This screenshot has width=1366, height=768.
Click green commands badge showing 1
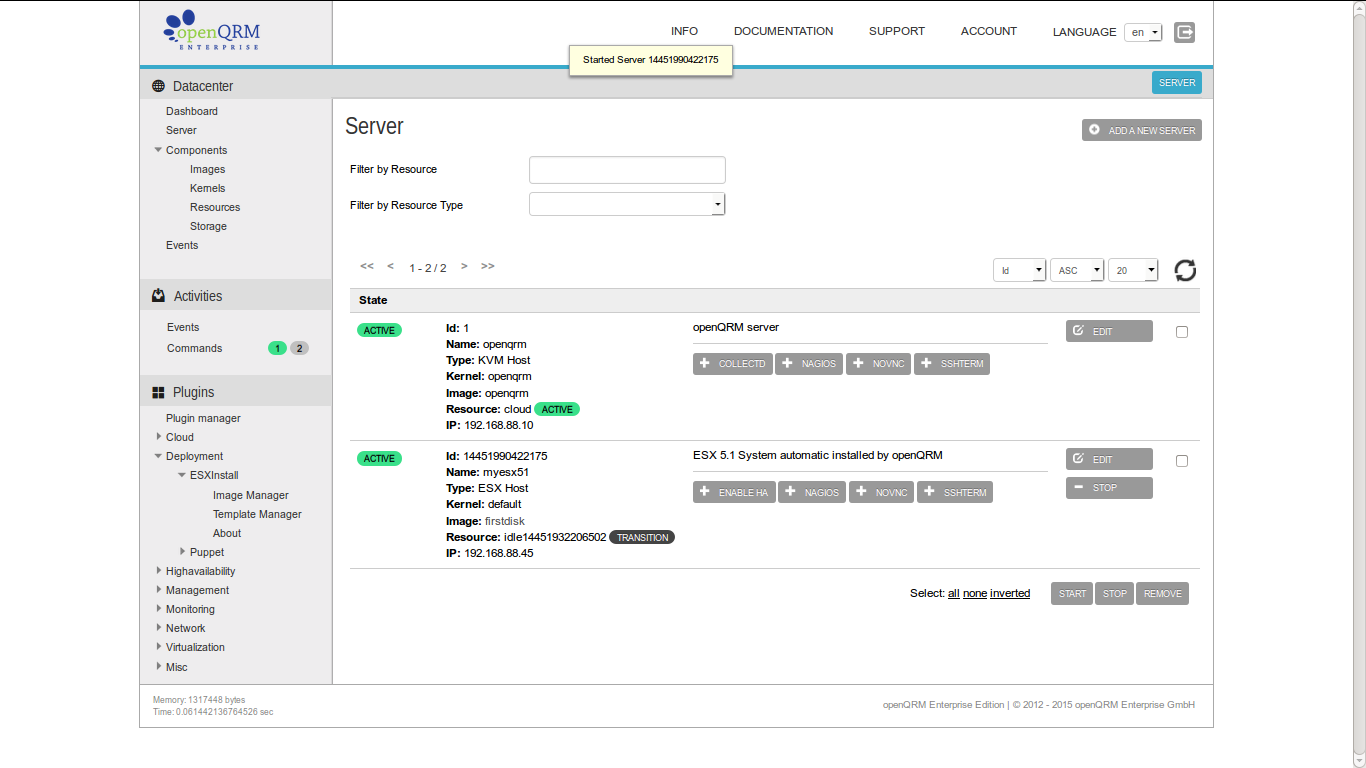coord(277,348)
